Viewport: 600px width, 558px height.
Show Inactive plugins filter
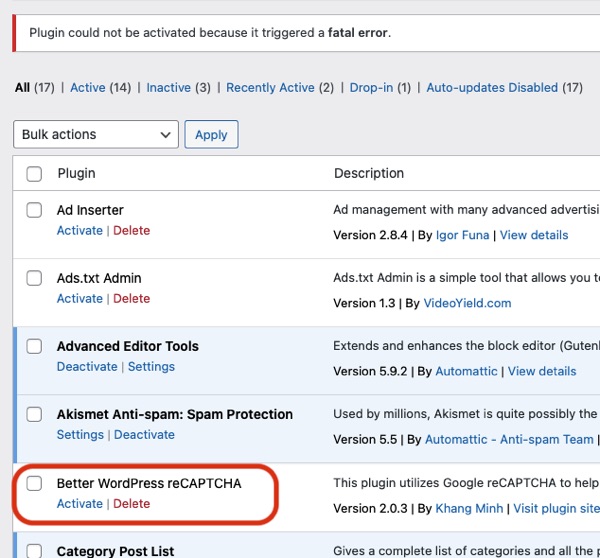[168, 88]
